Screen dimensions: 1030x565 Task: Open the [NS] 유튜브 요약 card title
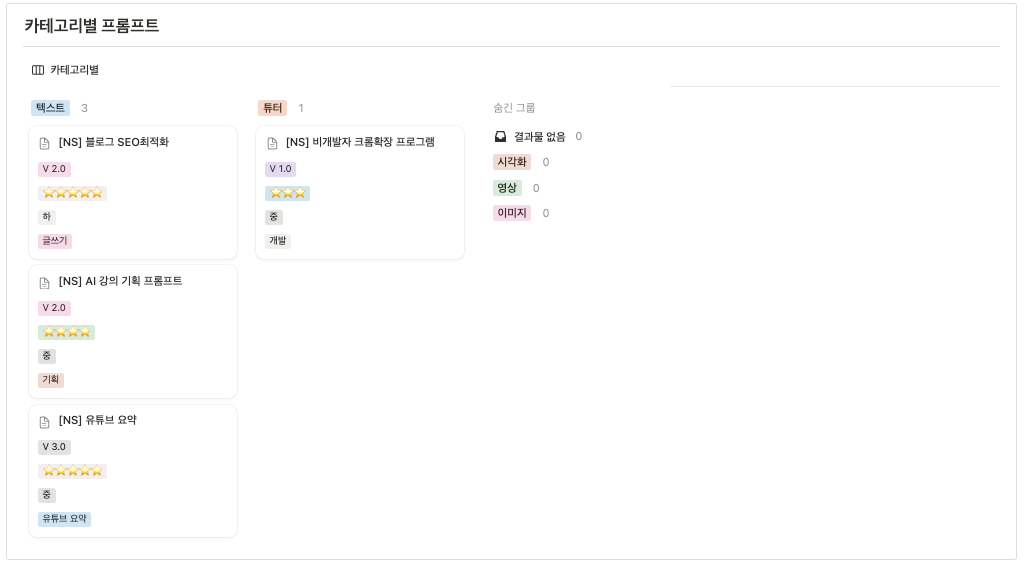pos(97,420)
